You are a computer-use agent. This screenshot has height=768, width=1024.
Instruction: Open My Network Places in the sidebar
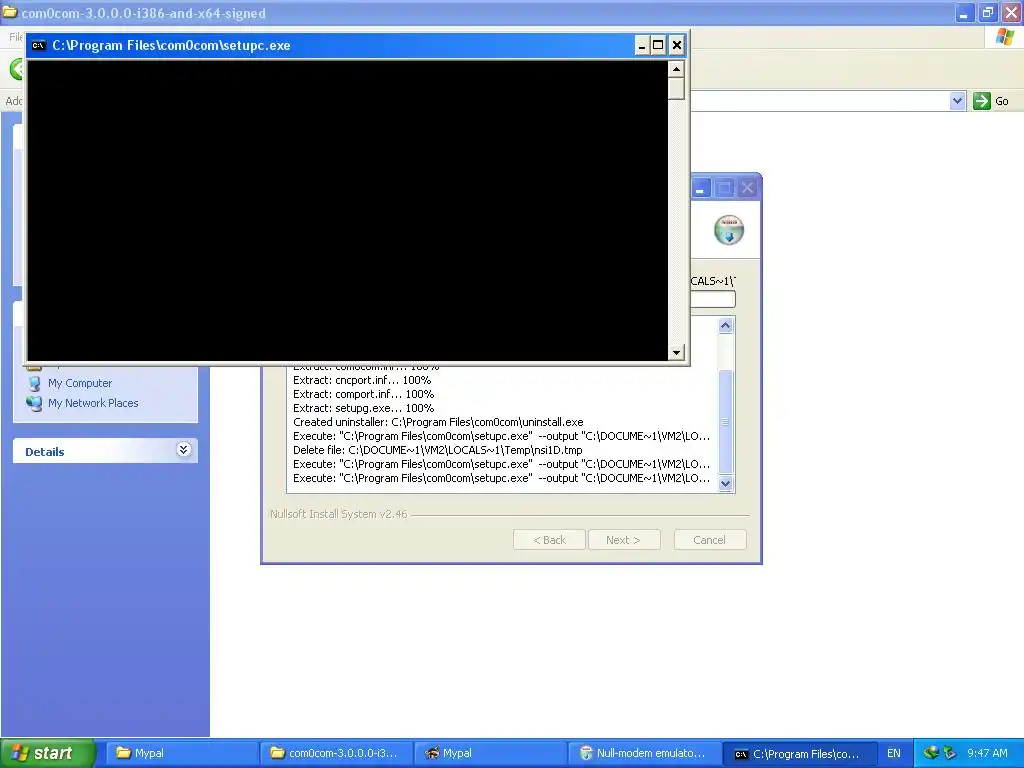click(93, 403)
